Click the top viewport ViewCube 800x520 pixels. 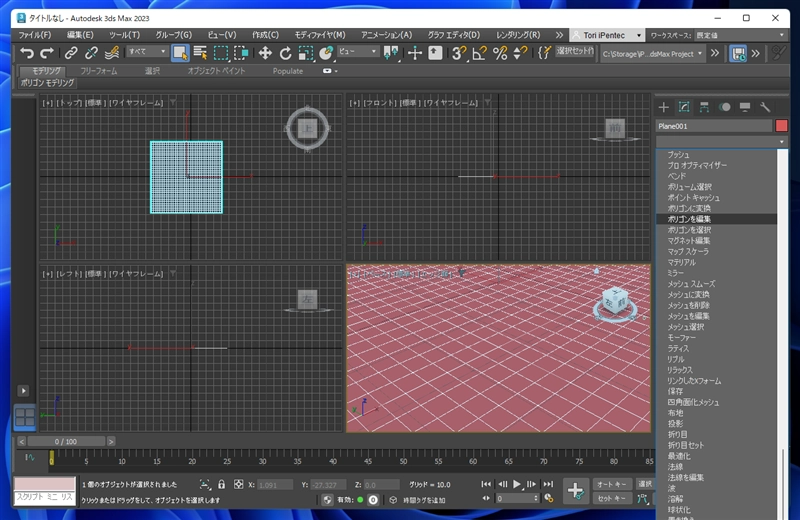tap(307, 129)
